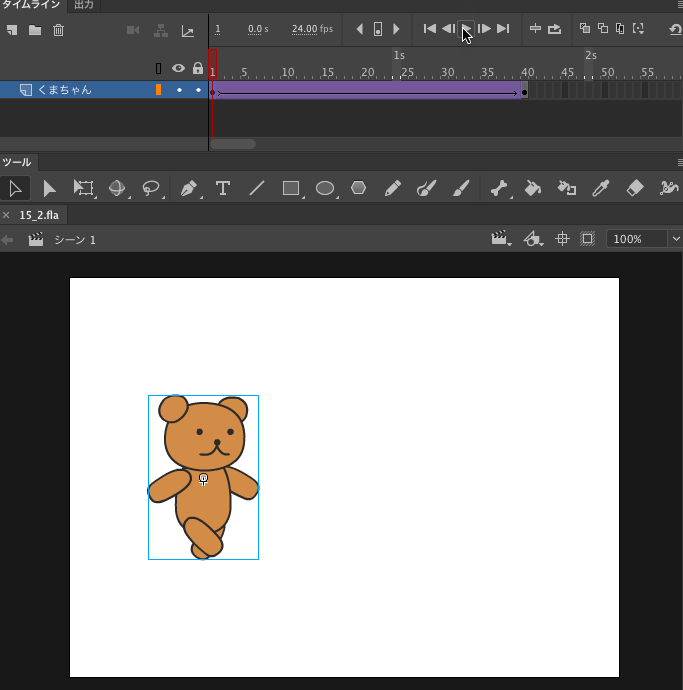The width and height of the screenshot is (683, 690).
Task: Choose the Paint Bucket tool
Action: [532, 188]
